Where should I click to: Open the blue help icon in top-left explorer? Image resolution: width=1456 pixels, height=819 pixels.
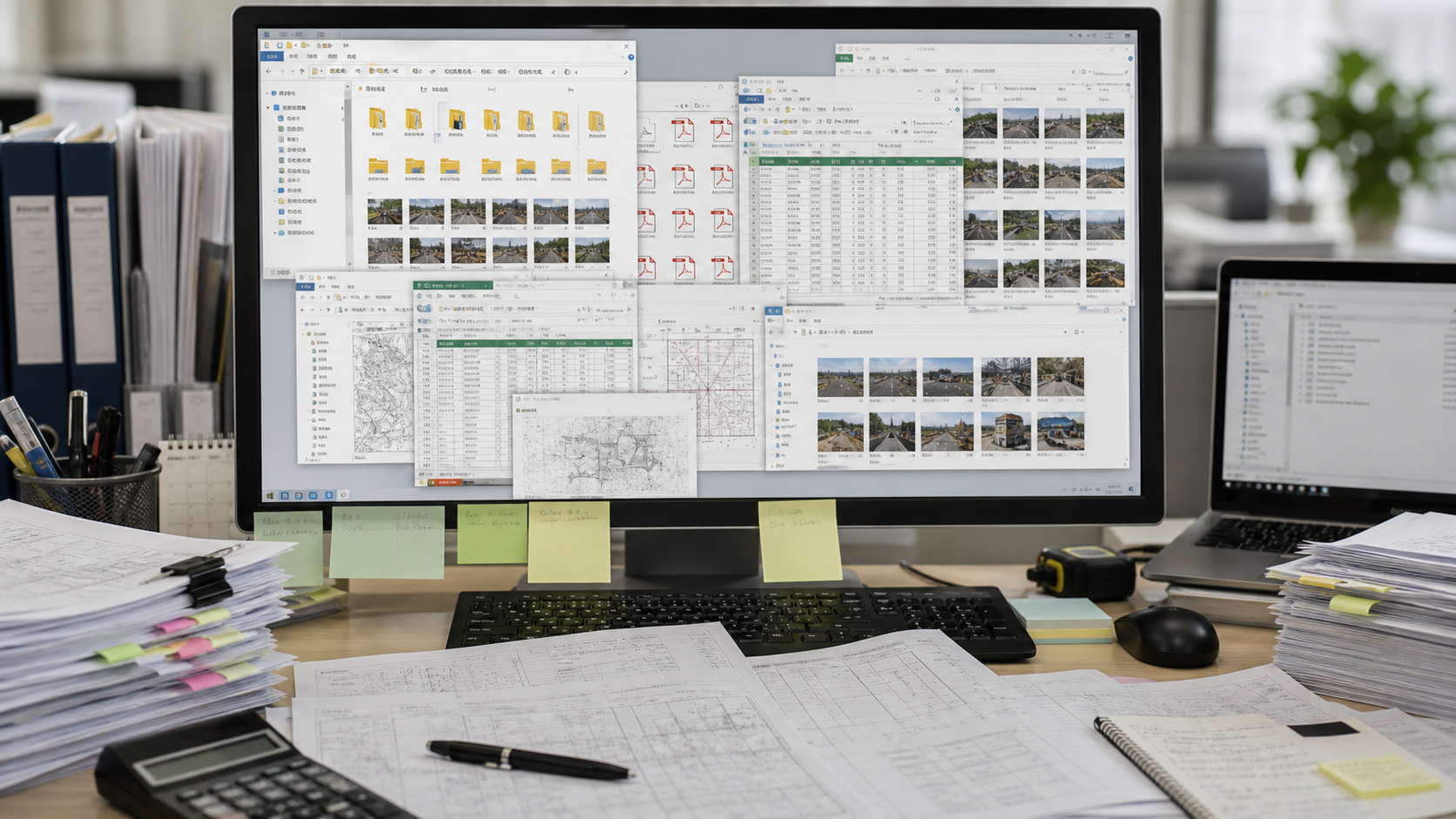[630, 57]
